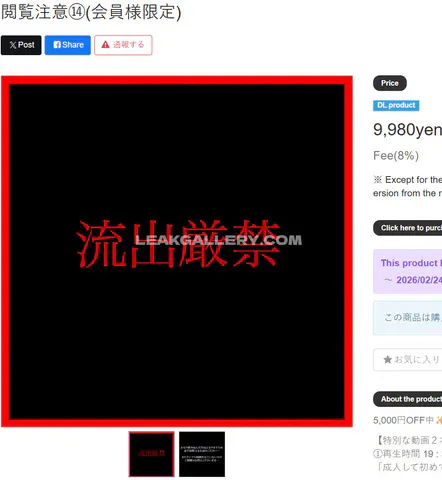Click the Facebook logo on the Share button
The width and height of the screenshot is (442, 480).
(x=57, y=45)
